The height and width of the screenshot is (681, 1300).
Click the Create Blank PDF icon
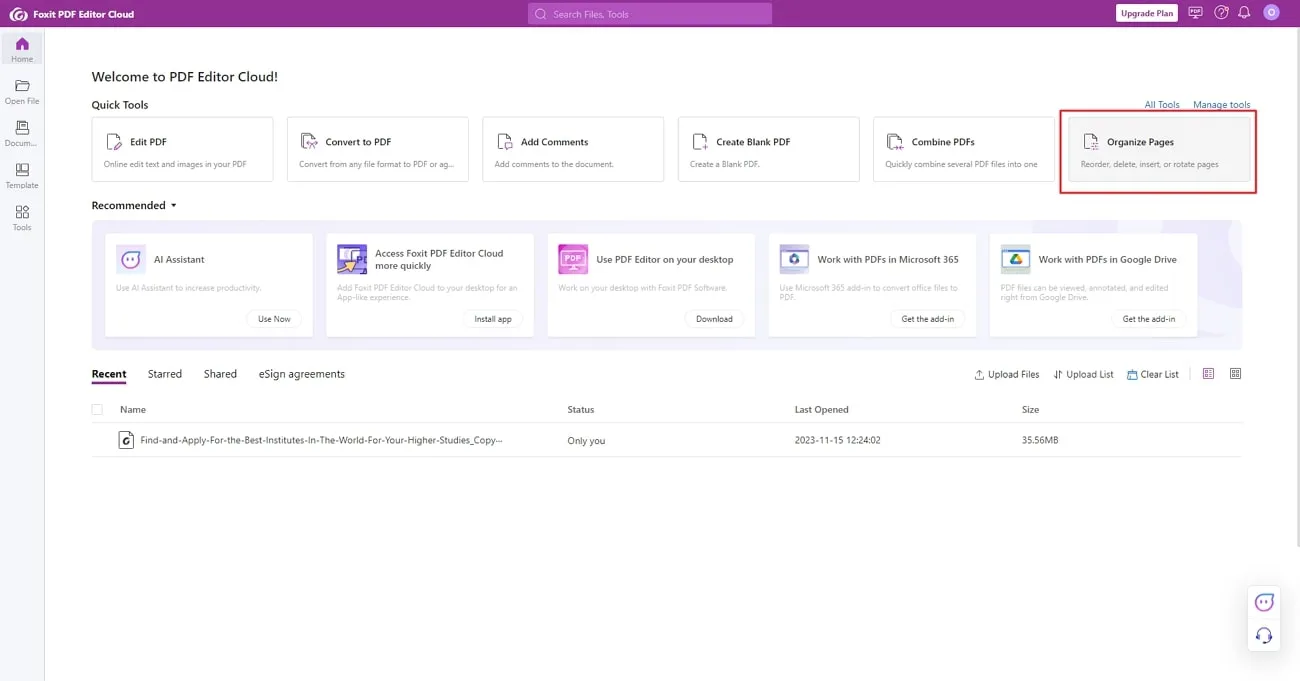[x=701, y=143]
